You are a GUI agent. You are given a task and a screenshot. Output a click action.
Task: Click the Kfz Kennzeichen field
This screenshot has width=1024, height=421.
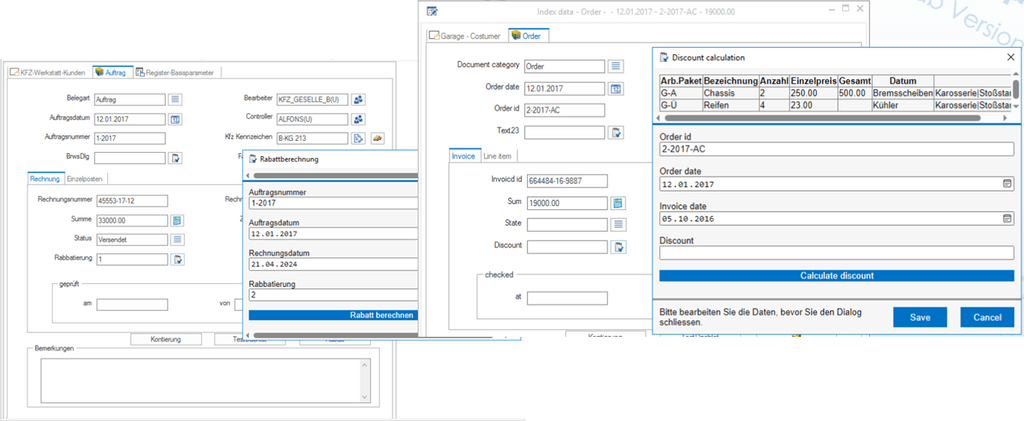[x=312, y=138]
